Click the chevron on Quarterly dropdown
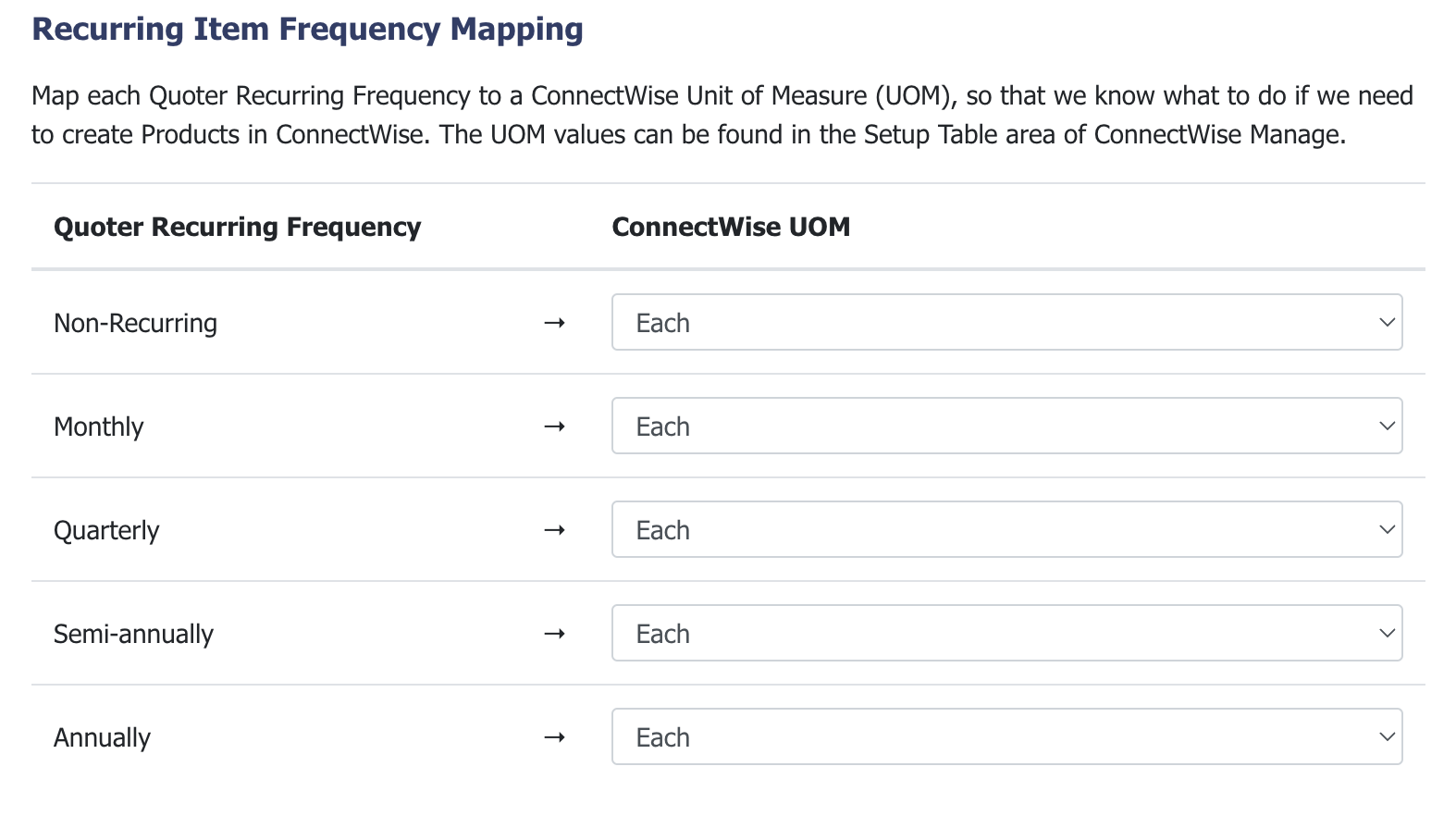 pos(1387,530)
